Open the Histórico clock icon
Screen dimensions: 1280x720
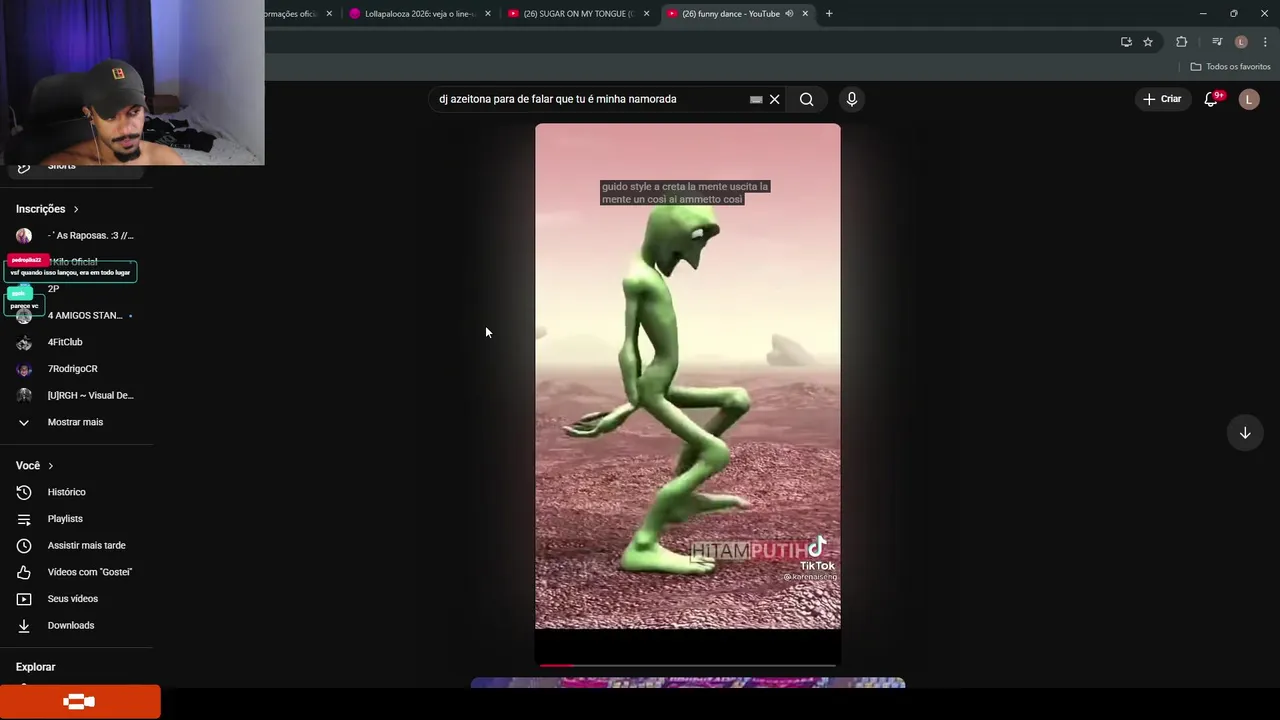point(24,492)
